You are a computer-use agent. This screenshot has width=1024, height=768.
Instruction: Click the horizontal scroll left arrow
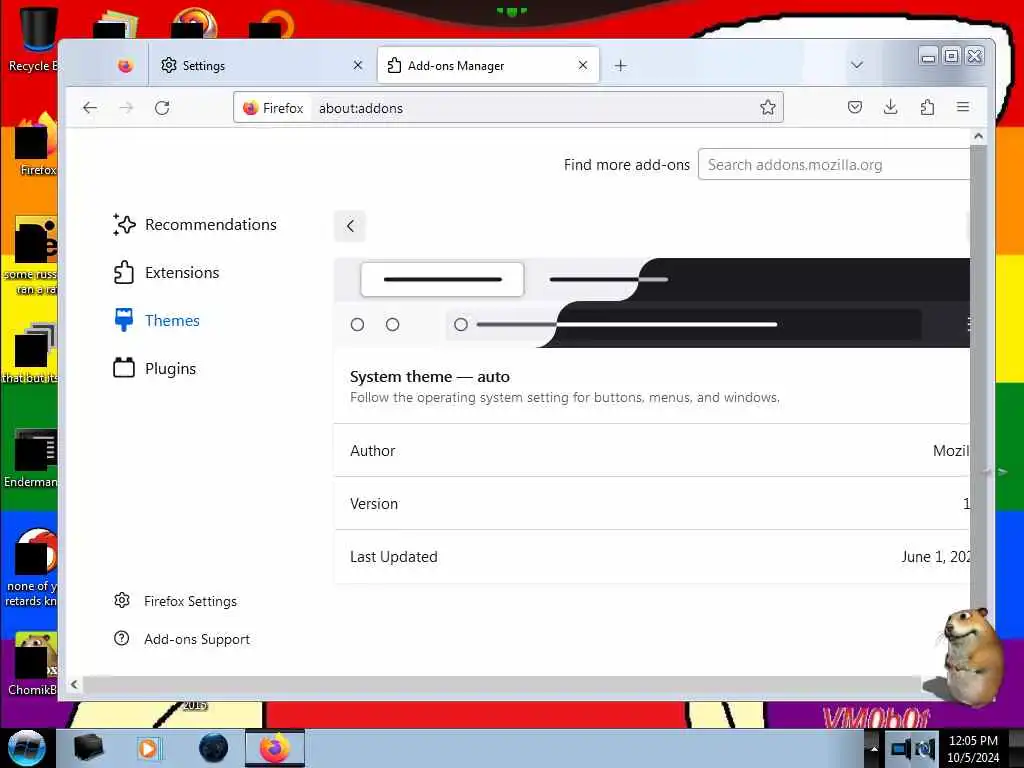click(74, 684)
